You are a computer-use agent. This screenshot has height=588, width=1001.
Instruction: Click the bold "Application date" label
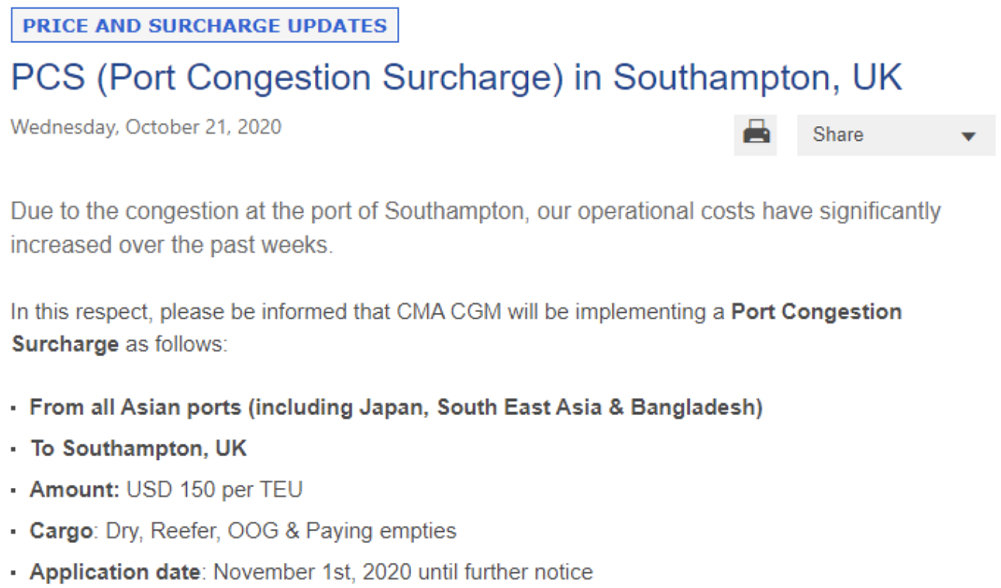[114, 572]
